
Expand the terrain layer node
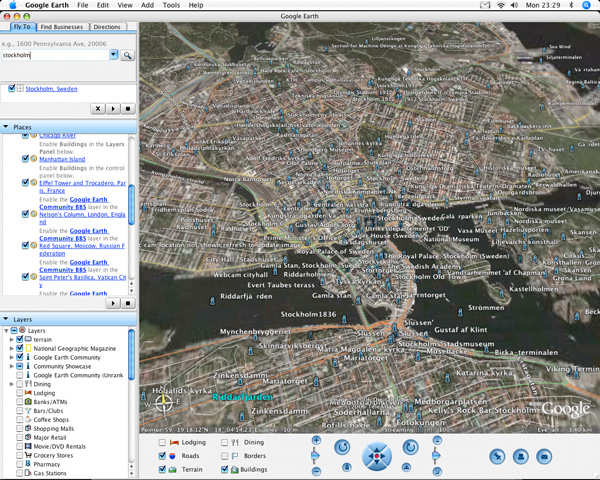(12, 340)
